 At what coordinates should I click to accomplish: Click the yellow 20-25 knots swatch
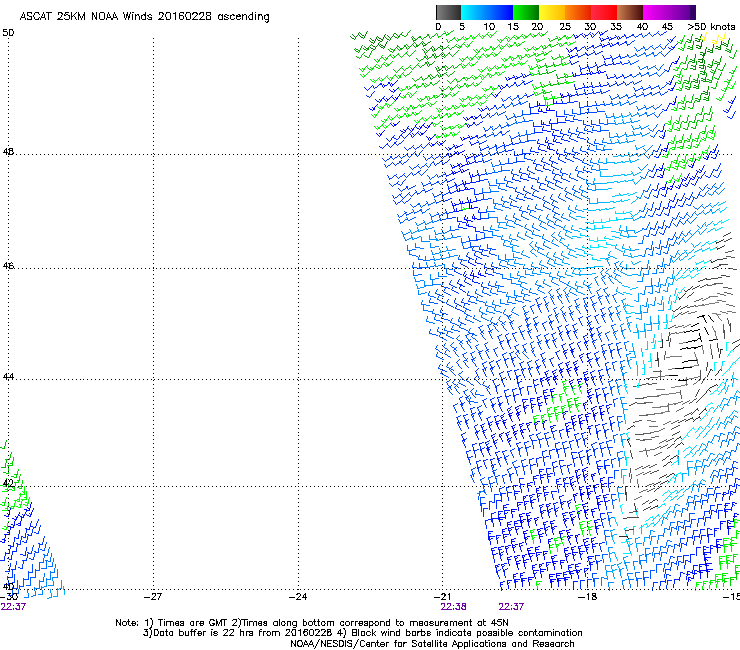point(552,12)
